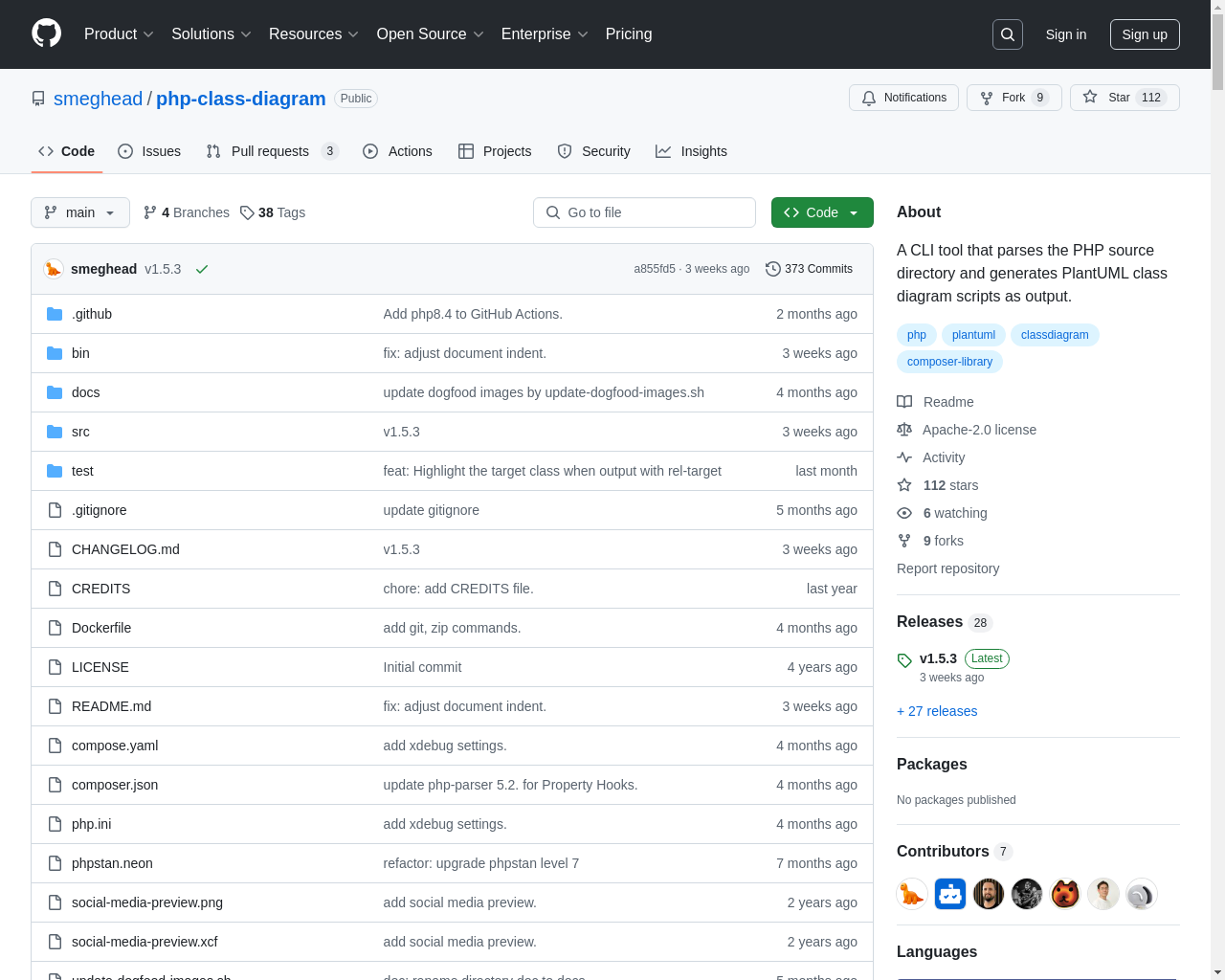
Task: Open the 38 Tags link
Action: point(273,212)
